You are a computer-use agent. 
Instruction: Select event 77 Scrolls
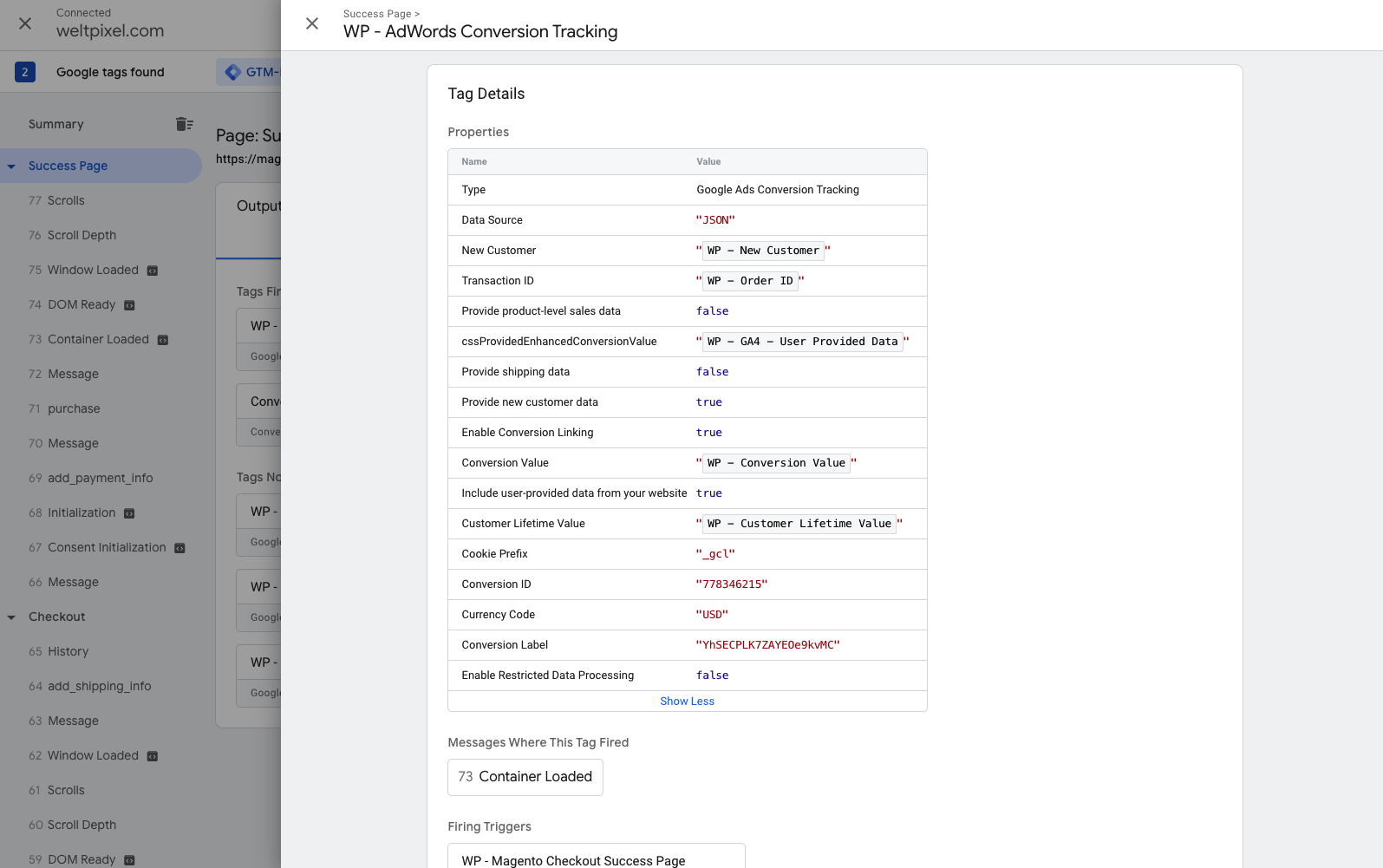[x=56, y=200]
